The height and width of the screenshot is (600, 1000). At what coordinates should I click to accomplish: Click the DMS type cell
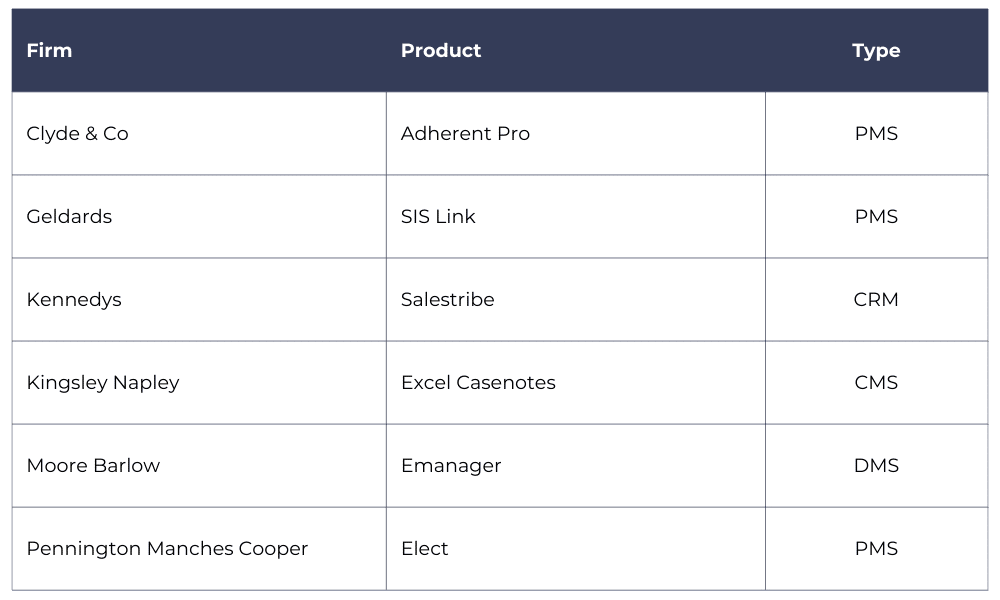(876, 465)
